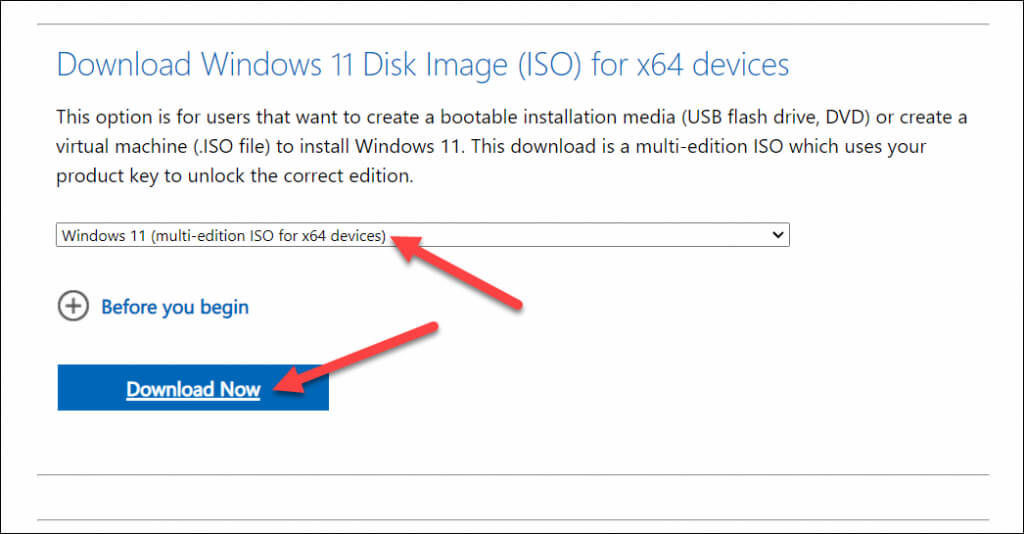Open the Windows 11 multi-edition ISO select box
1024x534 pixels.
(422, 236)
